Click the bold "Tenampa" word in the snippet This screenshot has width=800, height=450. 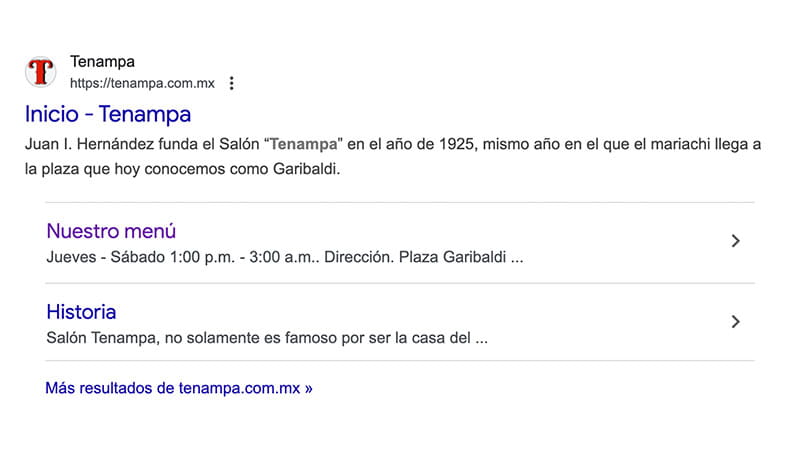click(x=305, y=144)
